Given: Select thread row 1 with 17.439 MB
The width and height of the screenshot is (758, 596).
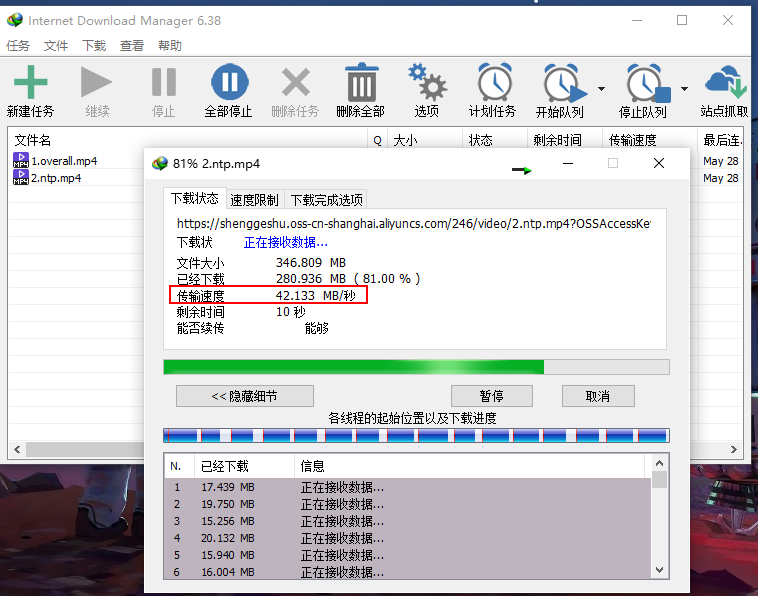Looking at the screenshot, I should tap(408, 487).
